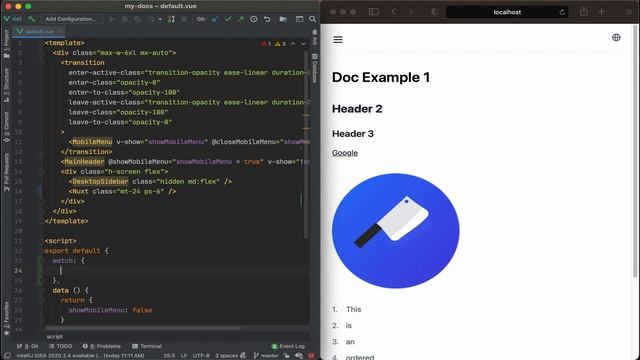The image size is (640, 360).
Task: Open the hamburger menu on the docs page
Action: click(x=338, y=40)
